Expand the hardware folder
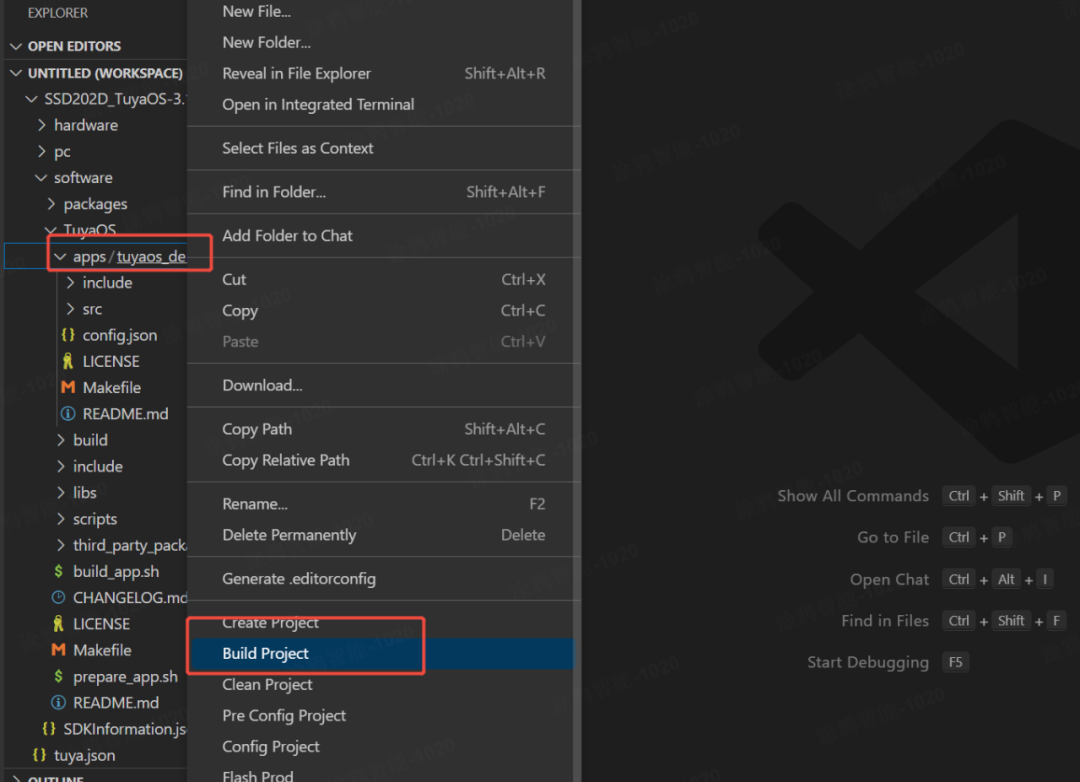This screenshot has width=1080, height=782. [x=41, y=125]
